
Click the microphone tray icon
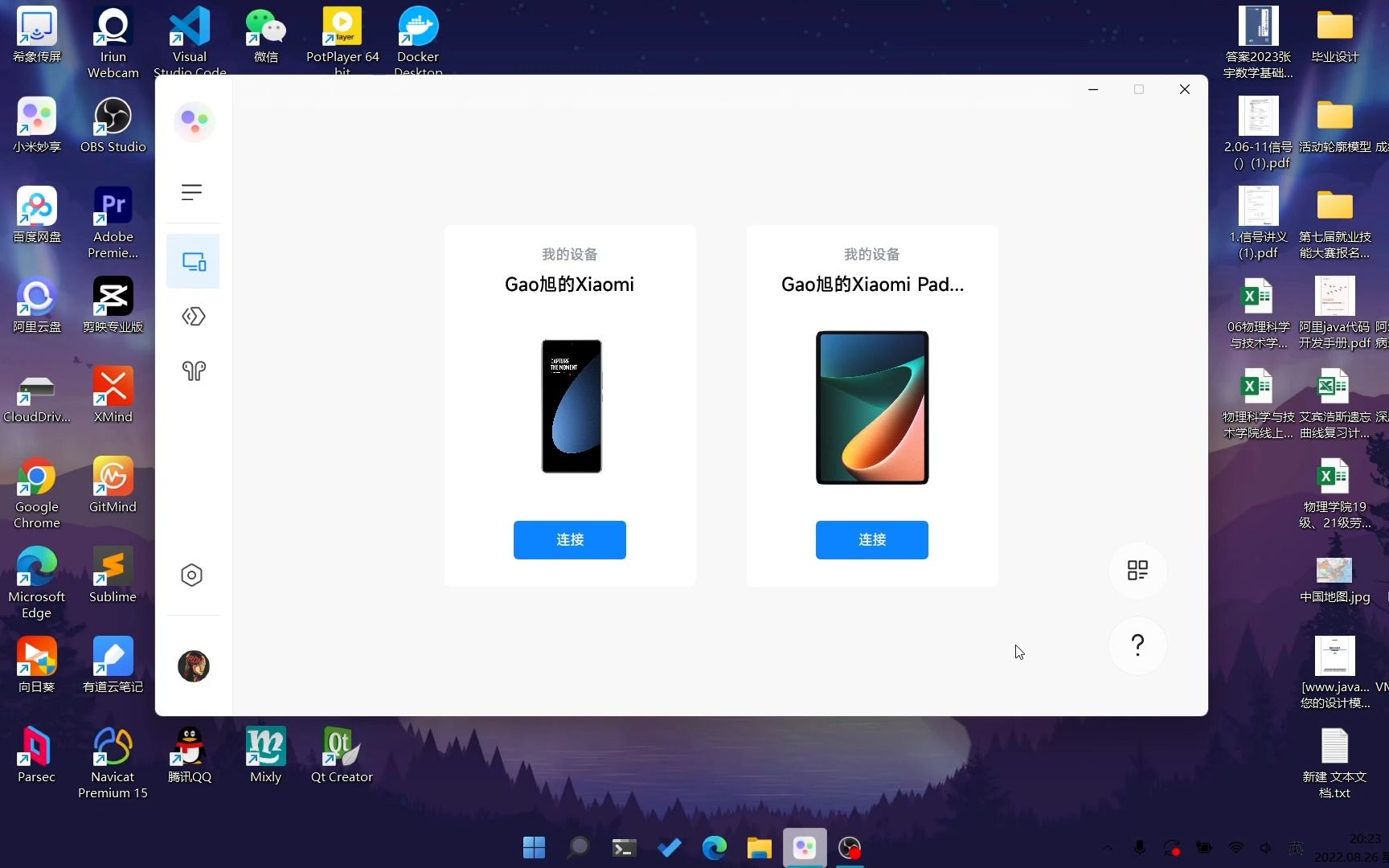tap(1139, 848)
